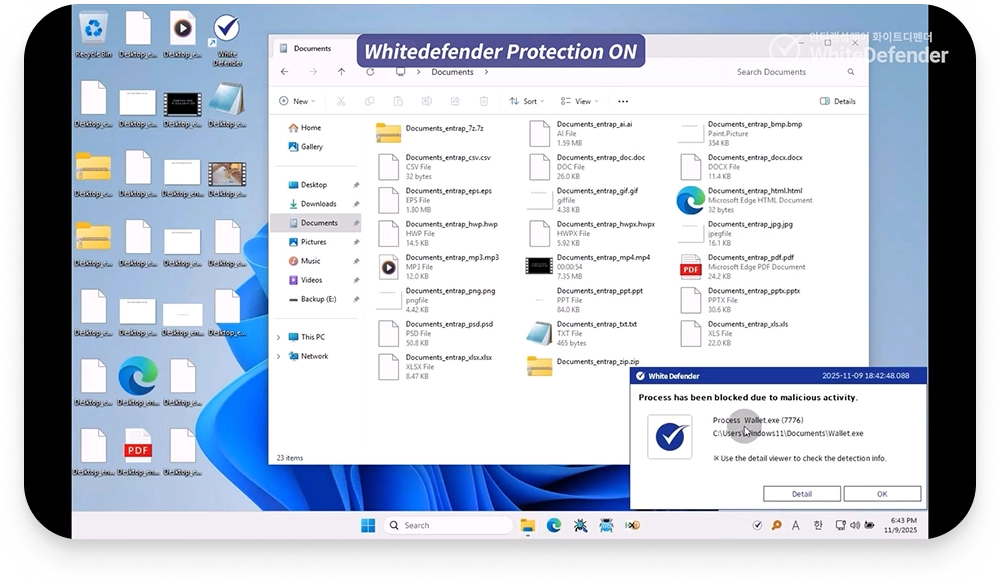Open the See more (three dots) menu
Image resolution: width=1000 pixels, height=584 pixels.
pyautogui.click(x=623, y=101)
